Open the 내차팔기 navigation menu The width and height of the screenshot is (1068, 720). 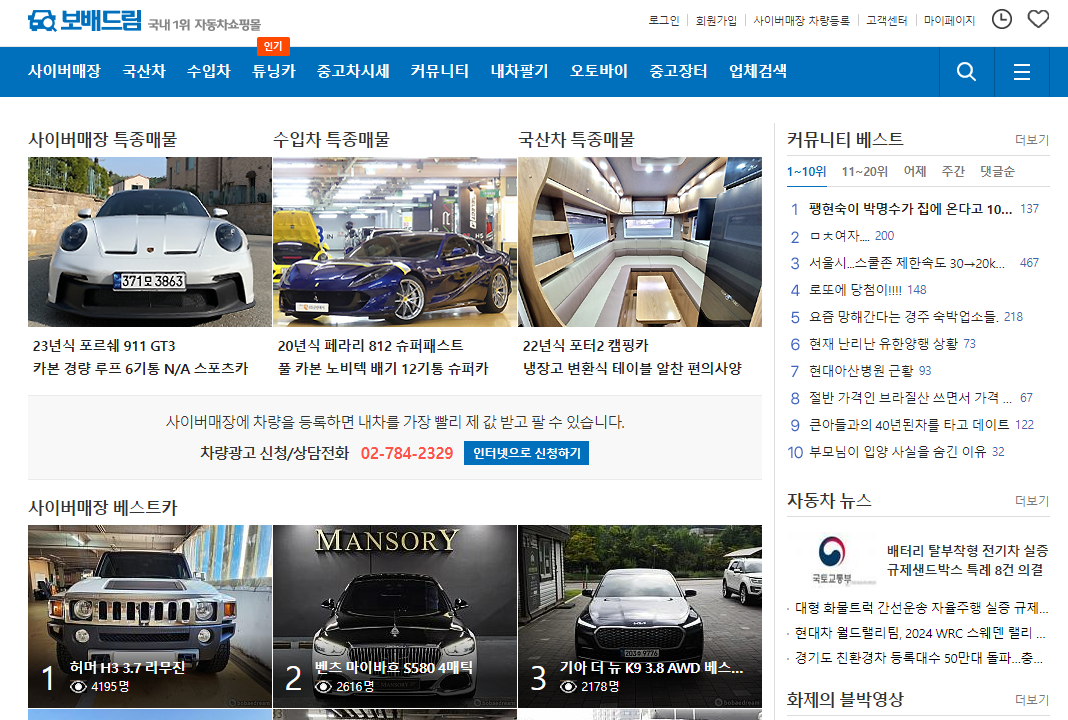pyautogui.click(x=518, y=71)
